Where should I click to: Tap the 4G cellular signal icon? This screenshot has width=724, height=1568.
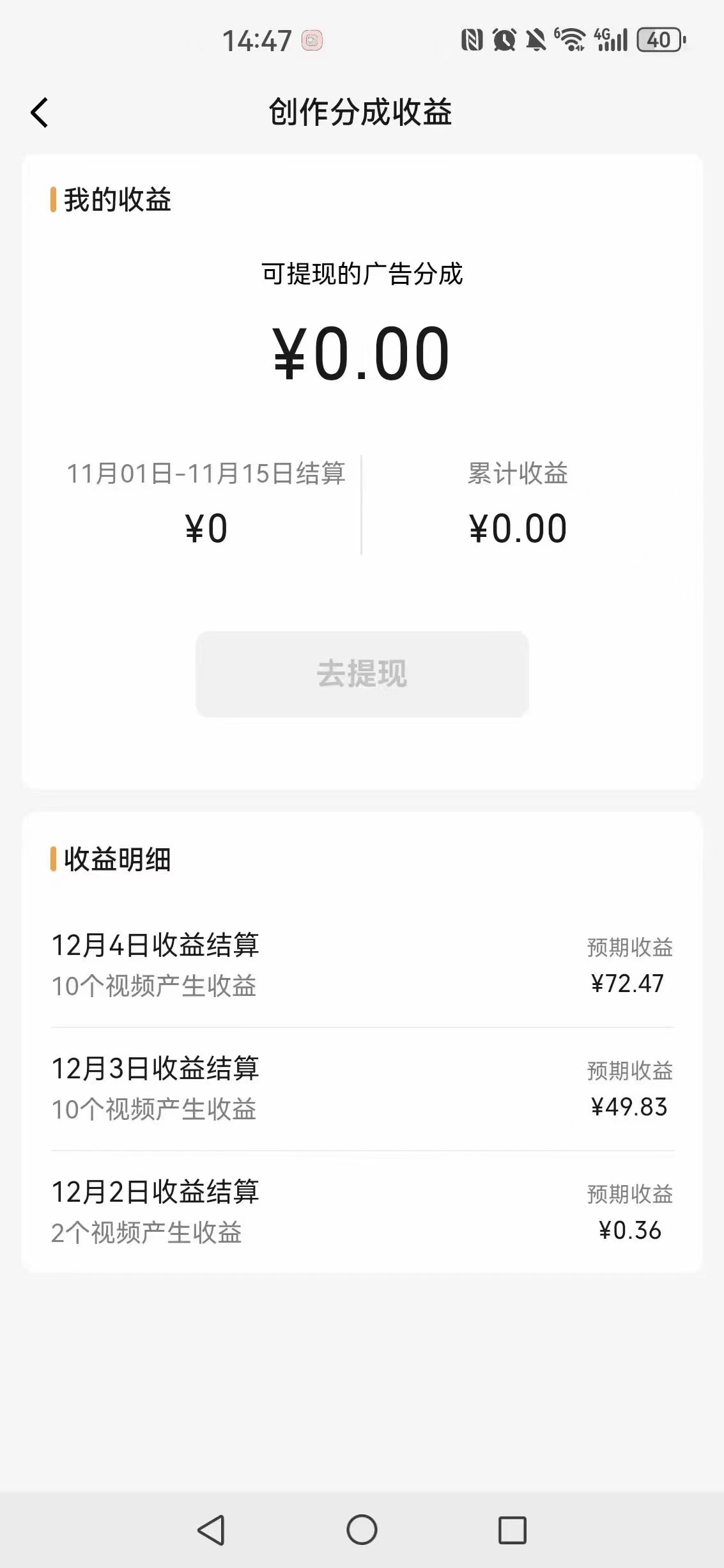[x=610, y=40]
